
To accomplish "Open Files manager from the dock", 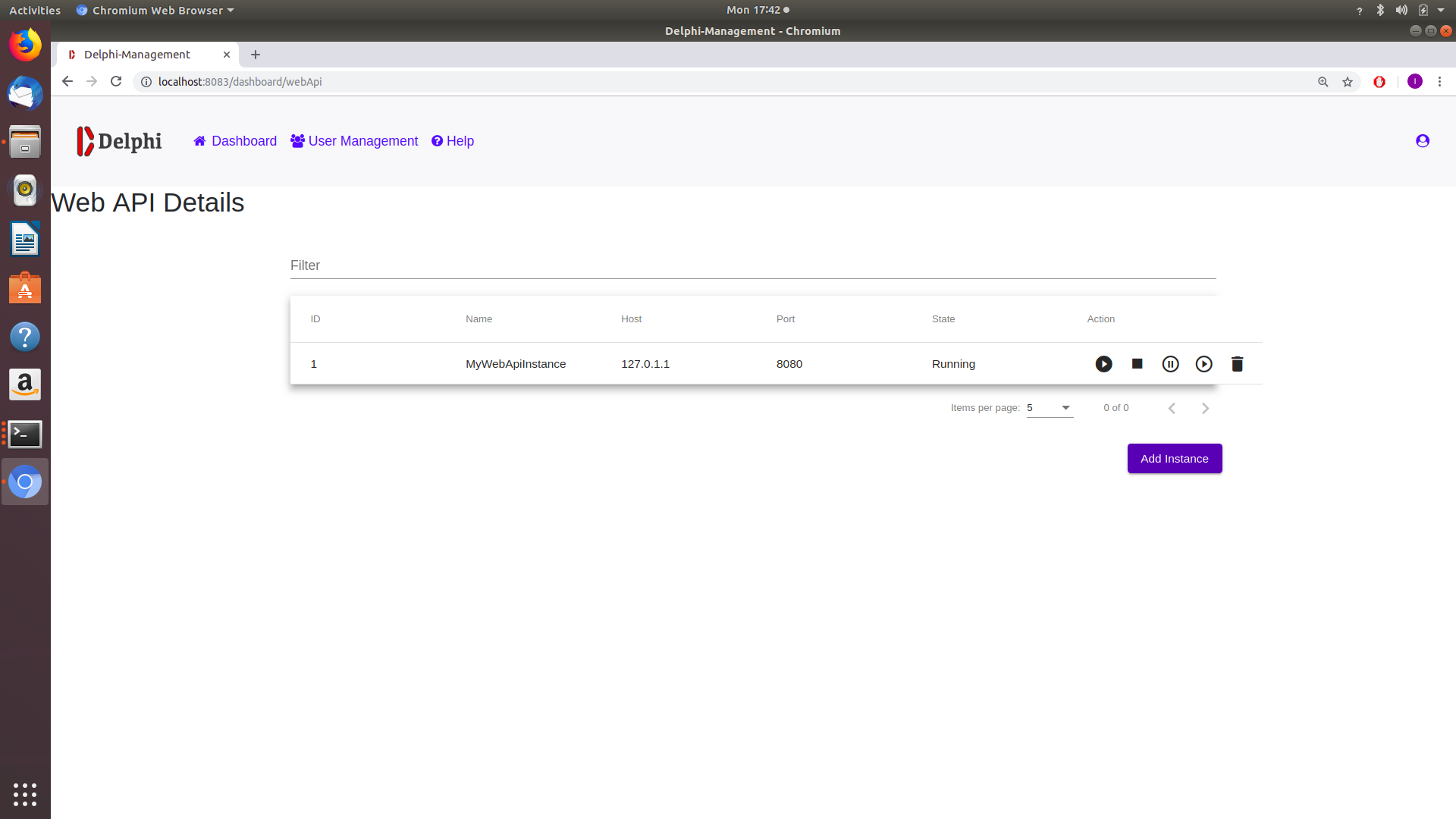I will tap(25, 142).
